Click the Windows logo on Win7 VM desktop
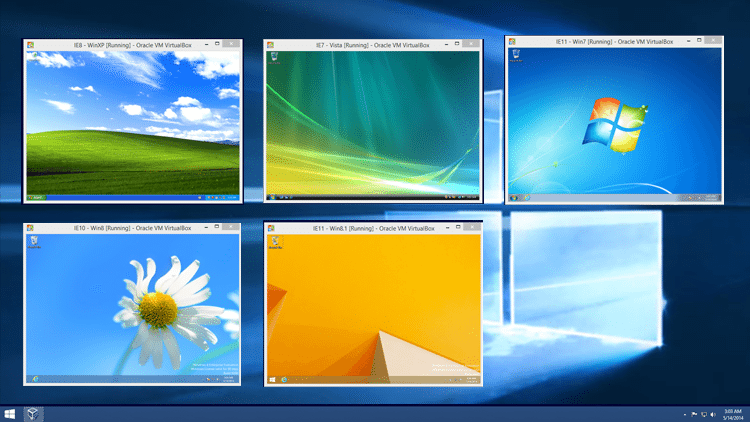The width and height of the screenshot is (750, 422). click(614, 124)
